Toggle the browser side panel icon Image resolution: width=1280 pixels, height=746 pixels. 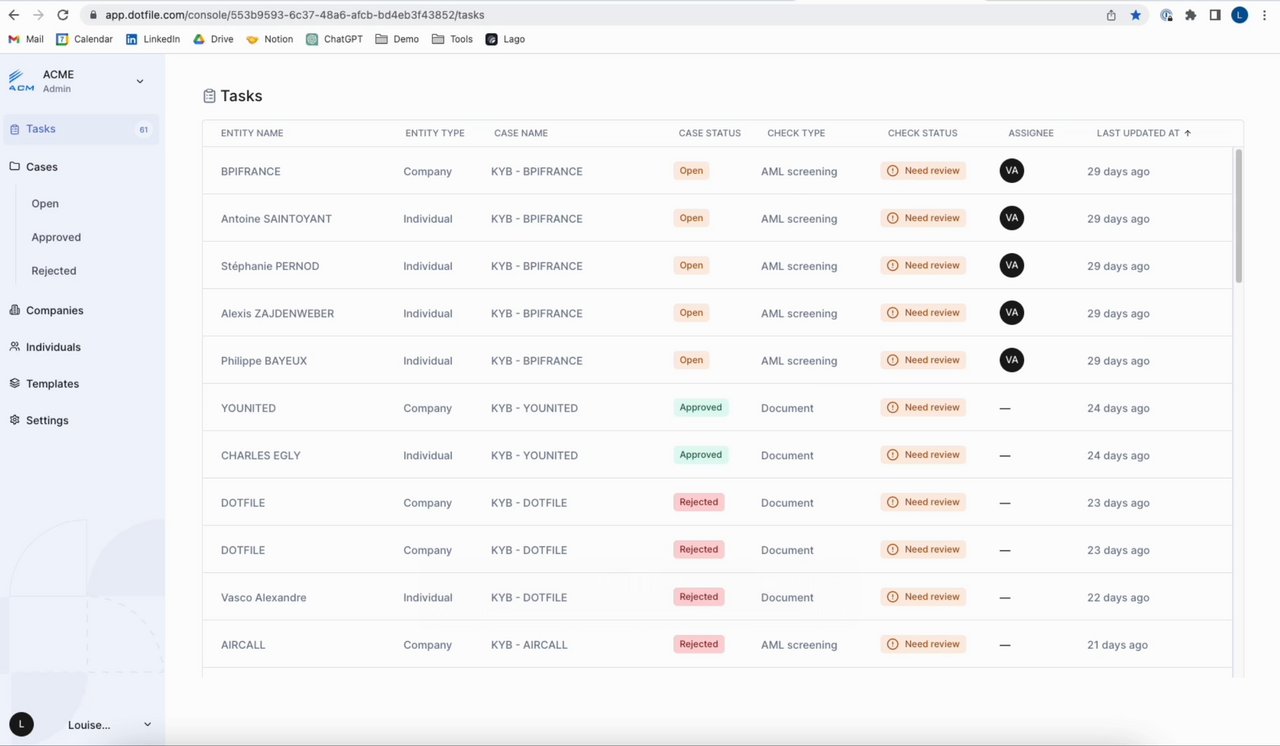[x=1215, y=15]
